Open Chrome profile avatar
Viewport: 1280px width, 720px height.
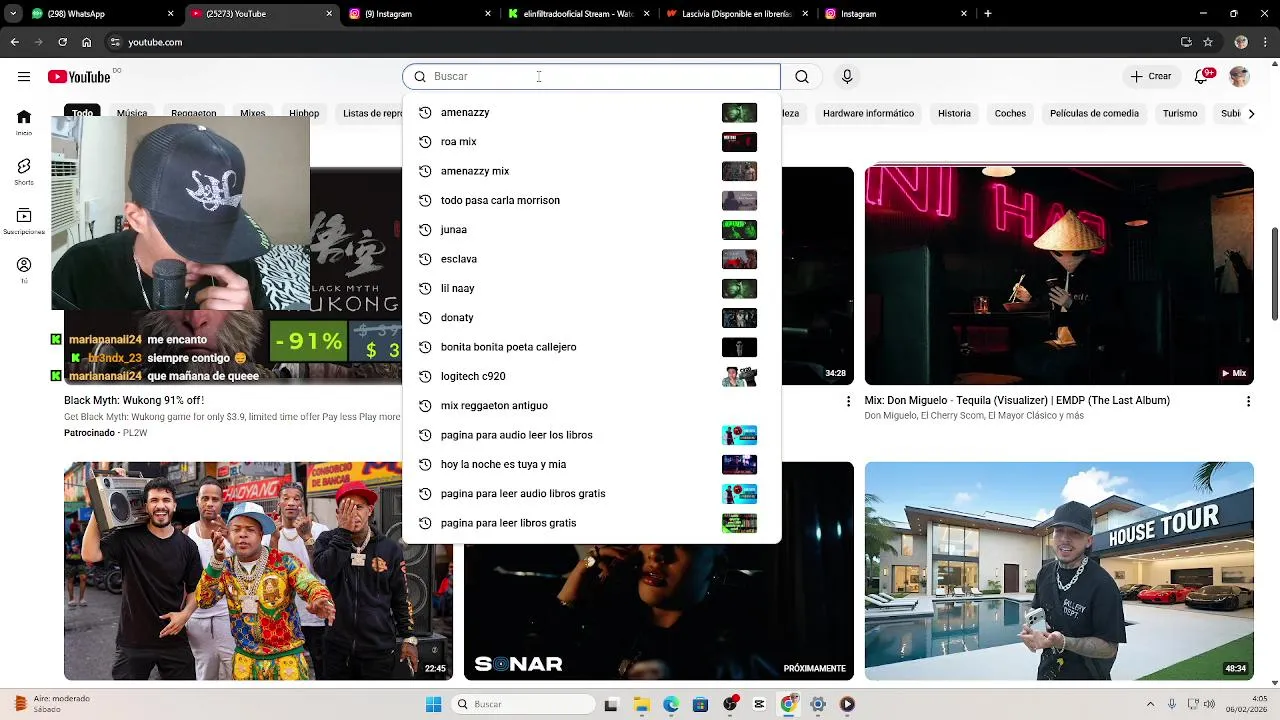(x=1241, y=42)
